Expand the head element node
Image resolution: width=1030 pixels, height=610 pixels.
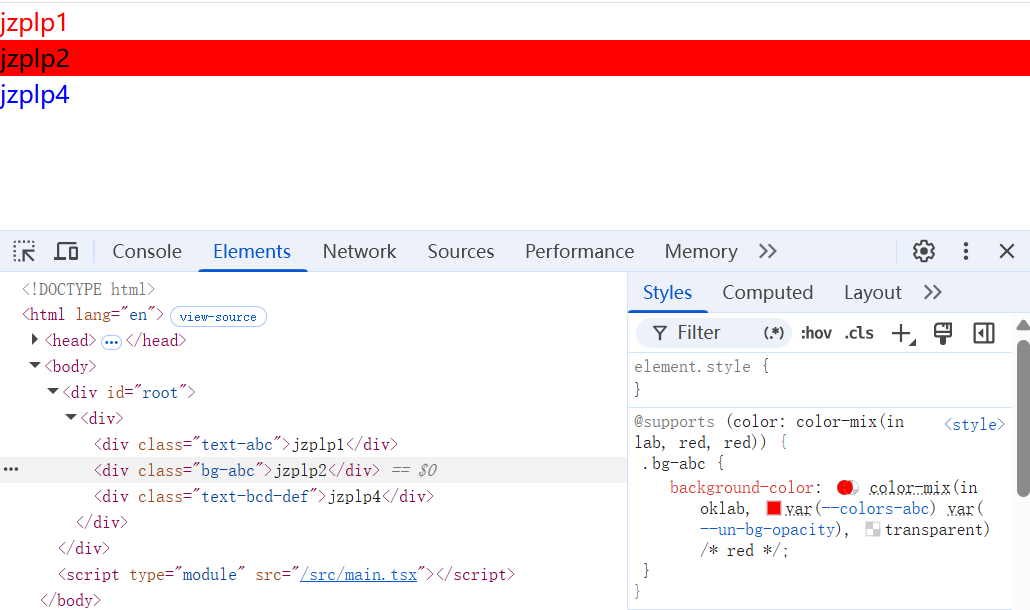click(35, 339)
